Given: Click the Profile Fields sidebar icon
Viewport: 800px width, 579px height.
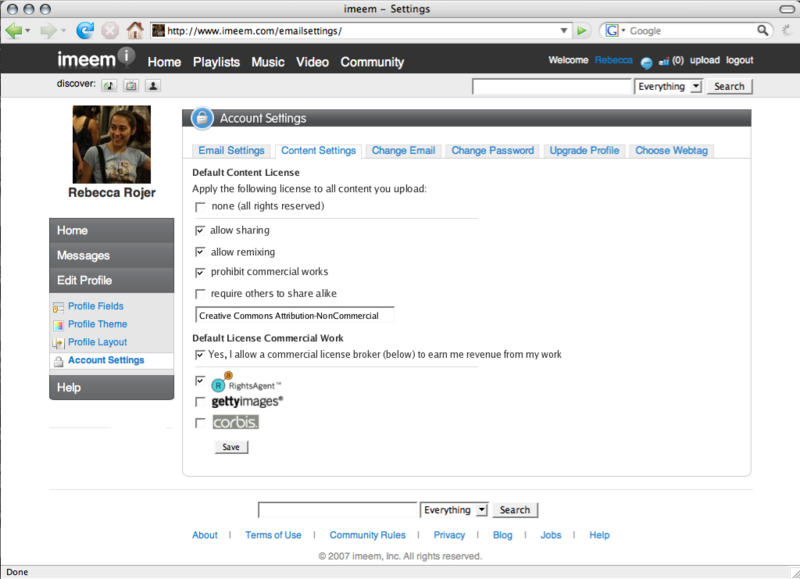Looking at the screenshot, I should click(58, 307).
